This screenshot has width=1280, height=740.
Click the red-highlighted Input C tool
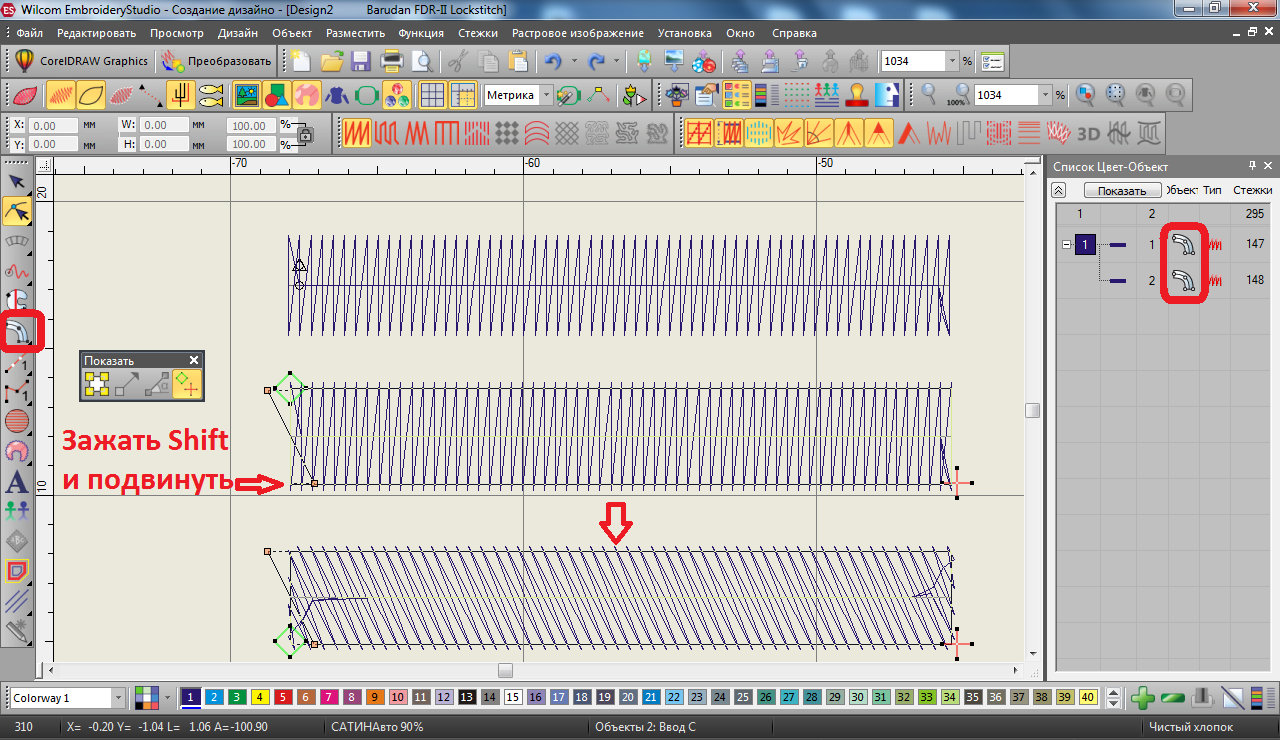tap(18, 332)
